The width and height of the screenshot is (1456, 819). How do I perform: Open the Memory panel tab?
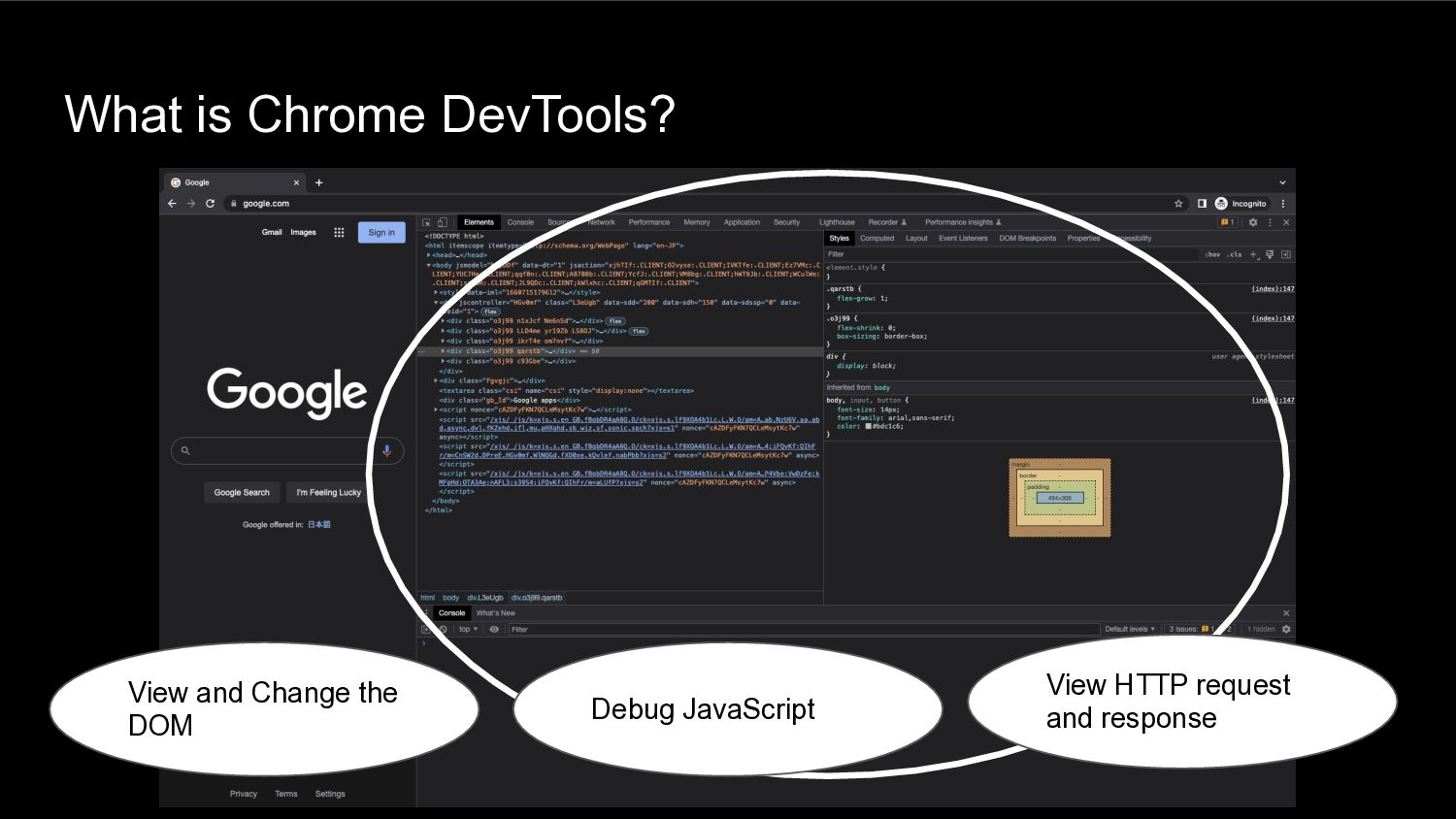point(697,222)
